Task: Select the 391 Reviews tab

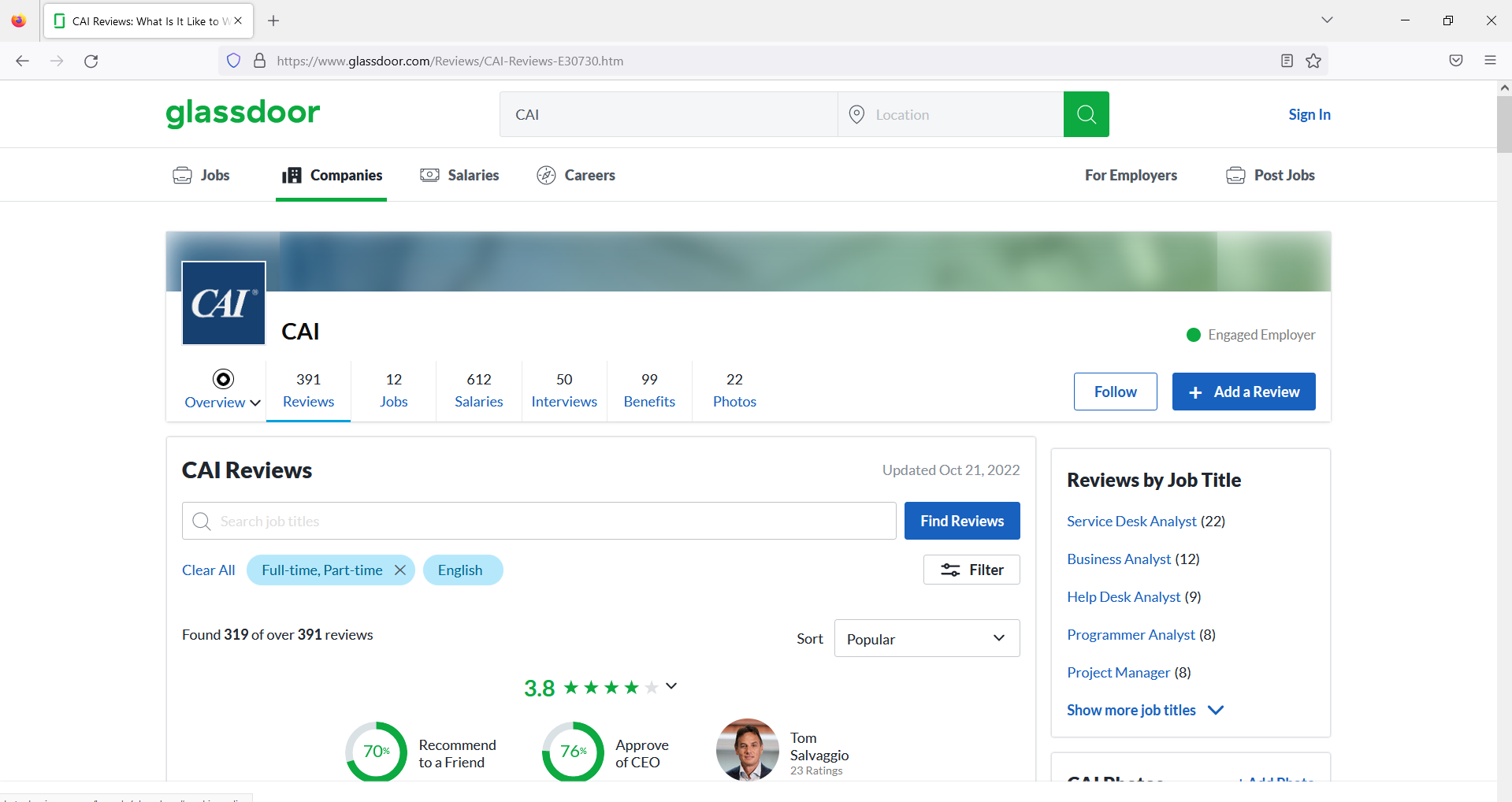Action: click(x=308, y=391)
